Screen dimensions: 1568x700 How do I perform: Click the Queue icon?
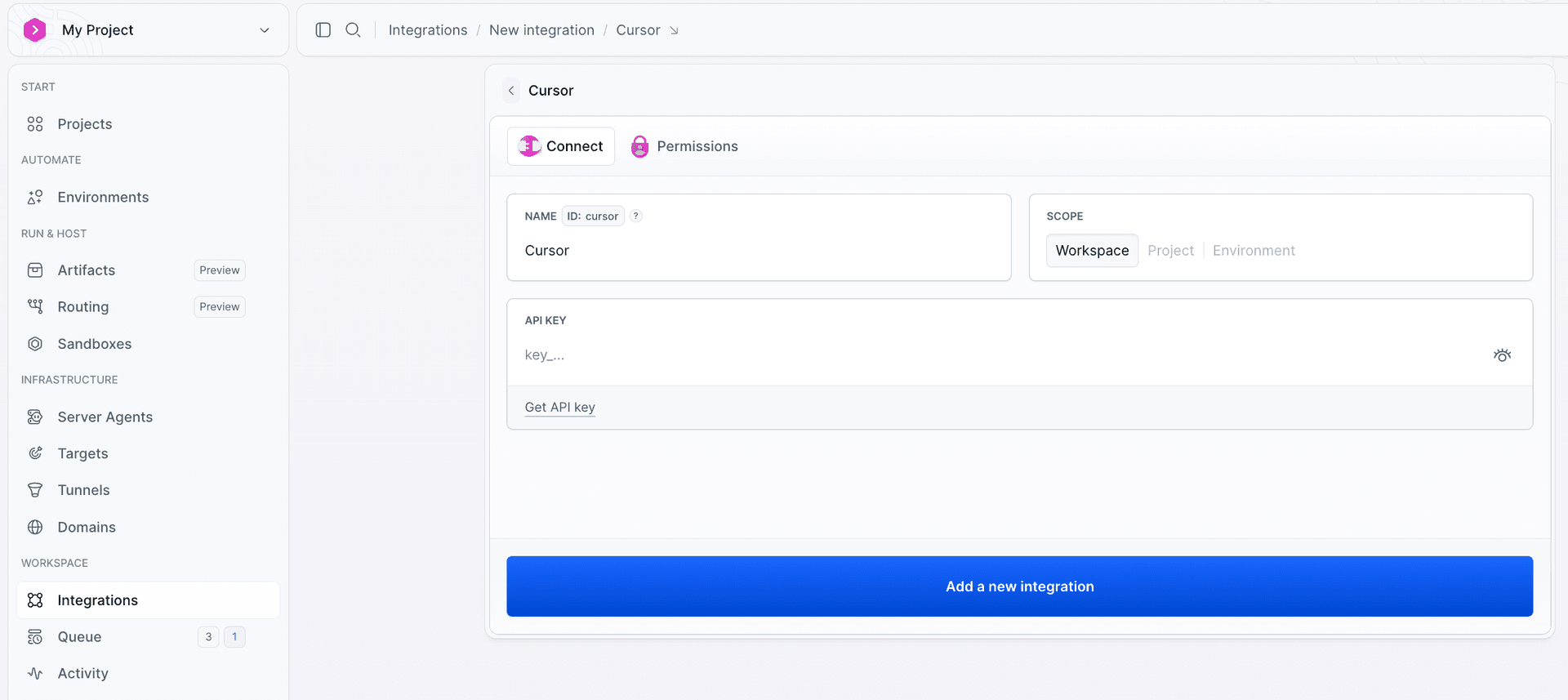(x=35, y=637)
